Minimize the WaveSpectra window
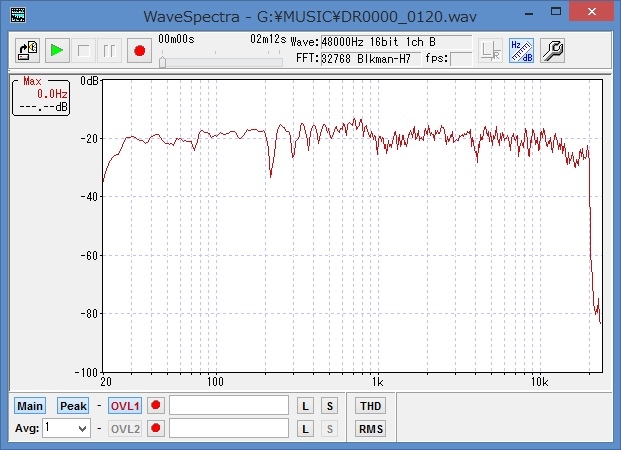Image resolution: width=621 pixels, height=450 pixels. tap(529, 12)
